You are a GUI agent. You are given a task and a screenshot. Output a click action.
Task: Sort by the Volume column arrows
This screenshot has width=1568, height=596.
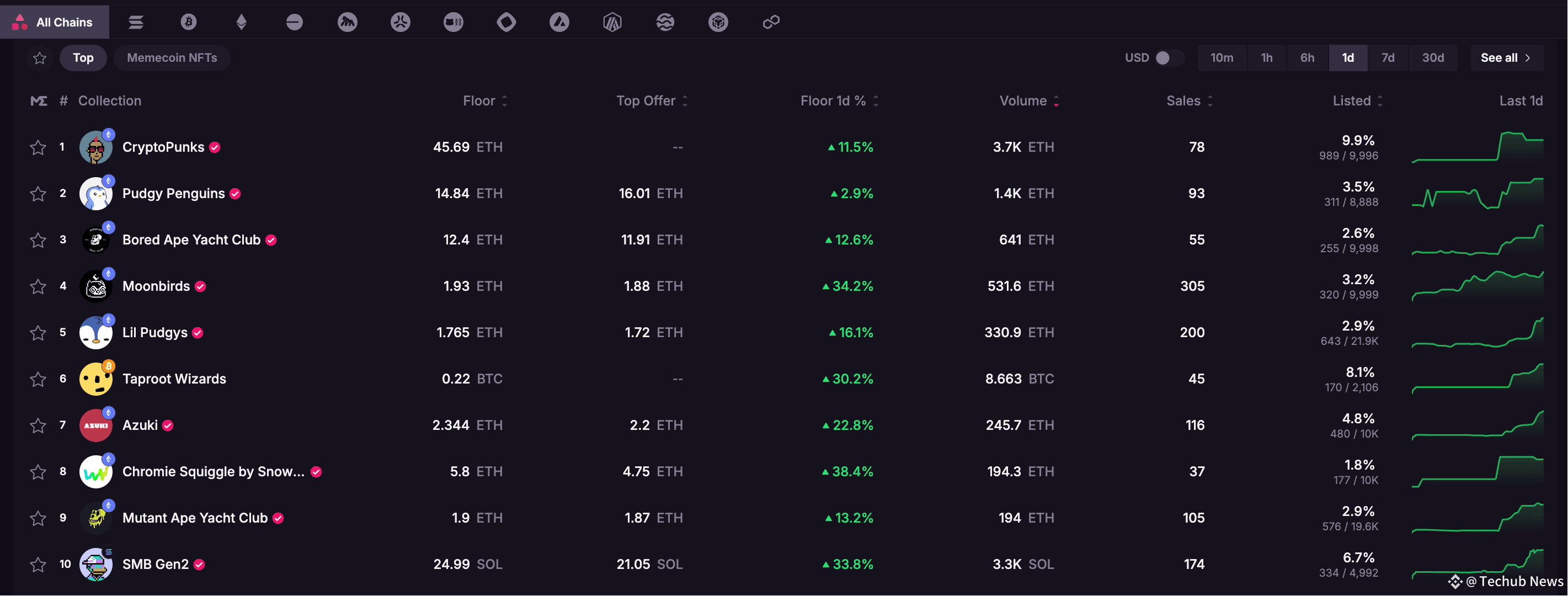[1057, 102]
